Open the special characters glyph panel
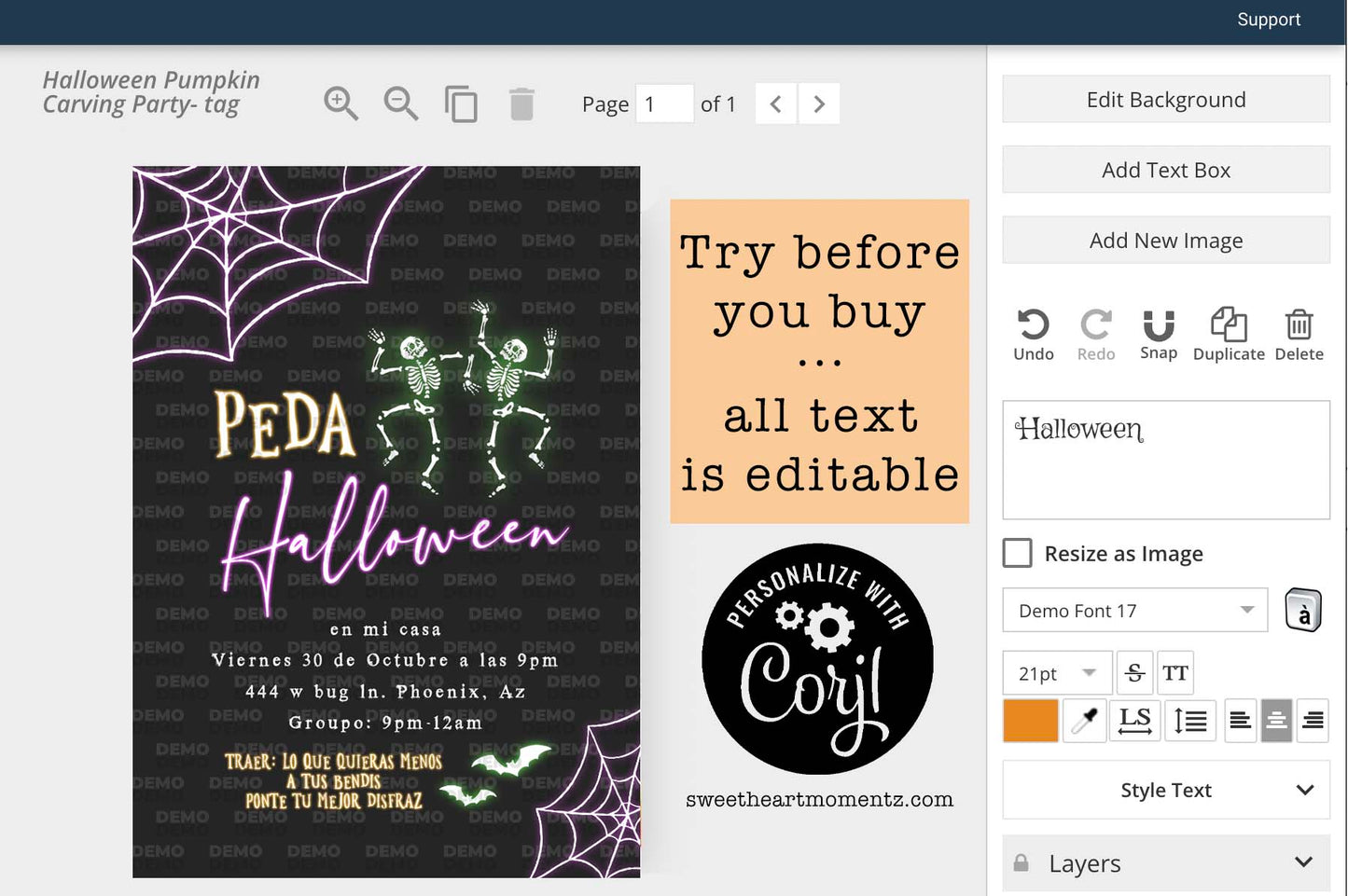Viewport: 1348px width, 896px height. pyautogui.click(x=1303, y=612)
